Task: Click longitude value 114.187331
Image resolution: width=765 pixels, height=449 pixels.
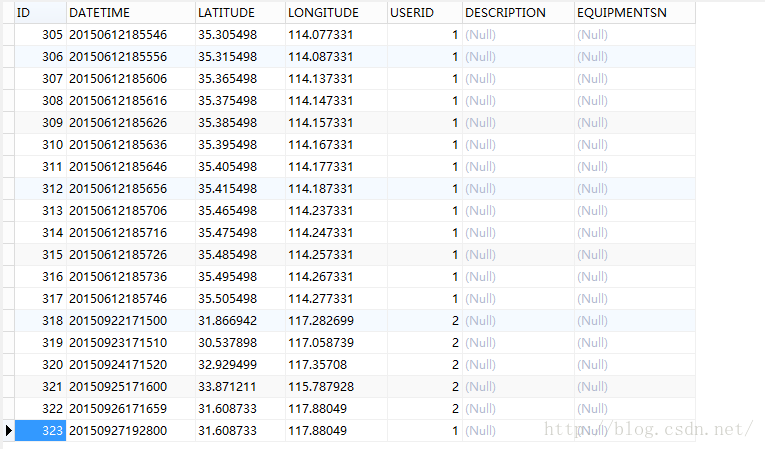Action: click(x=336, y=188)
